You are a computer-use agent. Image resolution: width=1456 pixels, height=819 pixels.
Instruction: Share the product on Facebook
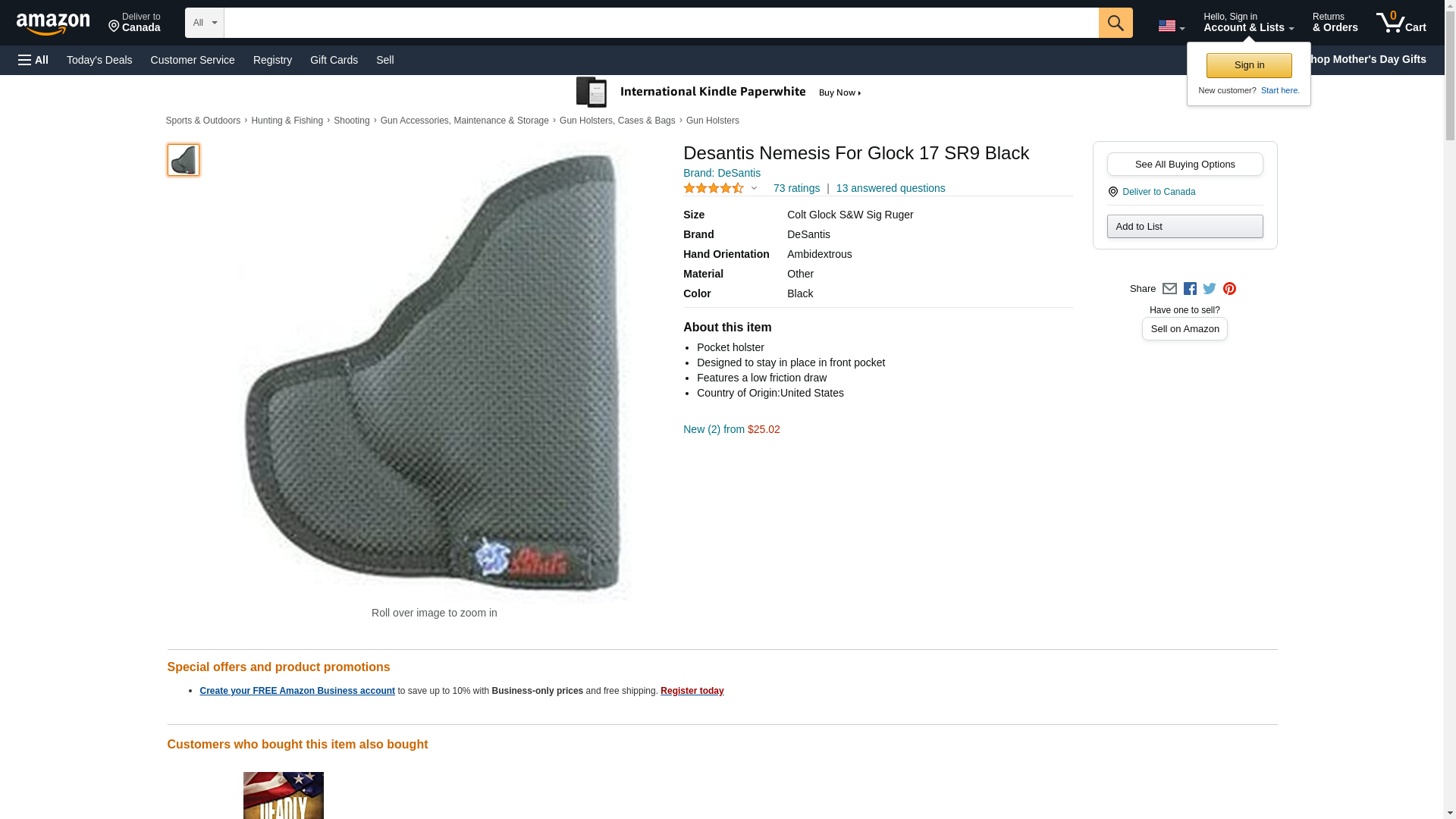pos(1190,289)
